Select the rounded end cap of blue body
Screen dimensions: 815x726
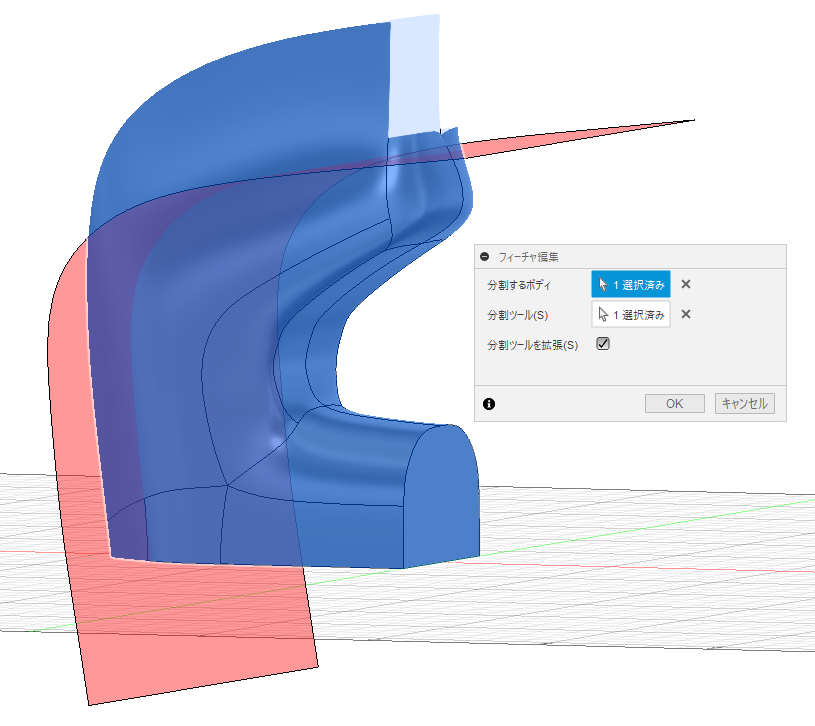pyautogui.click(x=440, y=495)
